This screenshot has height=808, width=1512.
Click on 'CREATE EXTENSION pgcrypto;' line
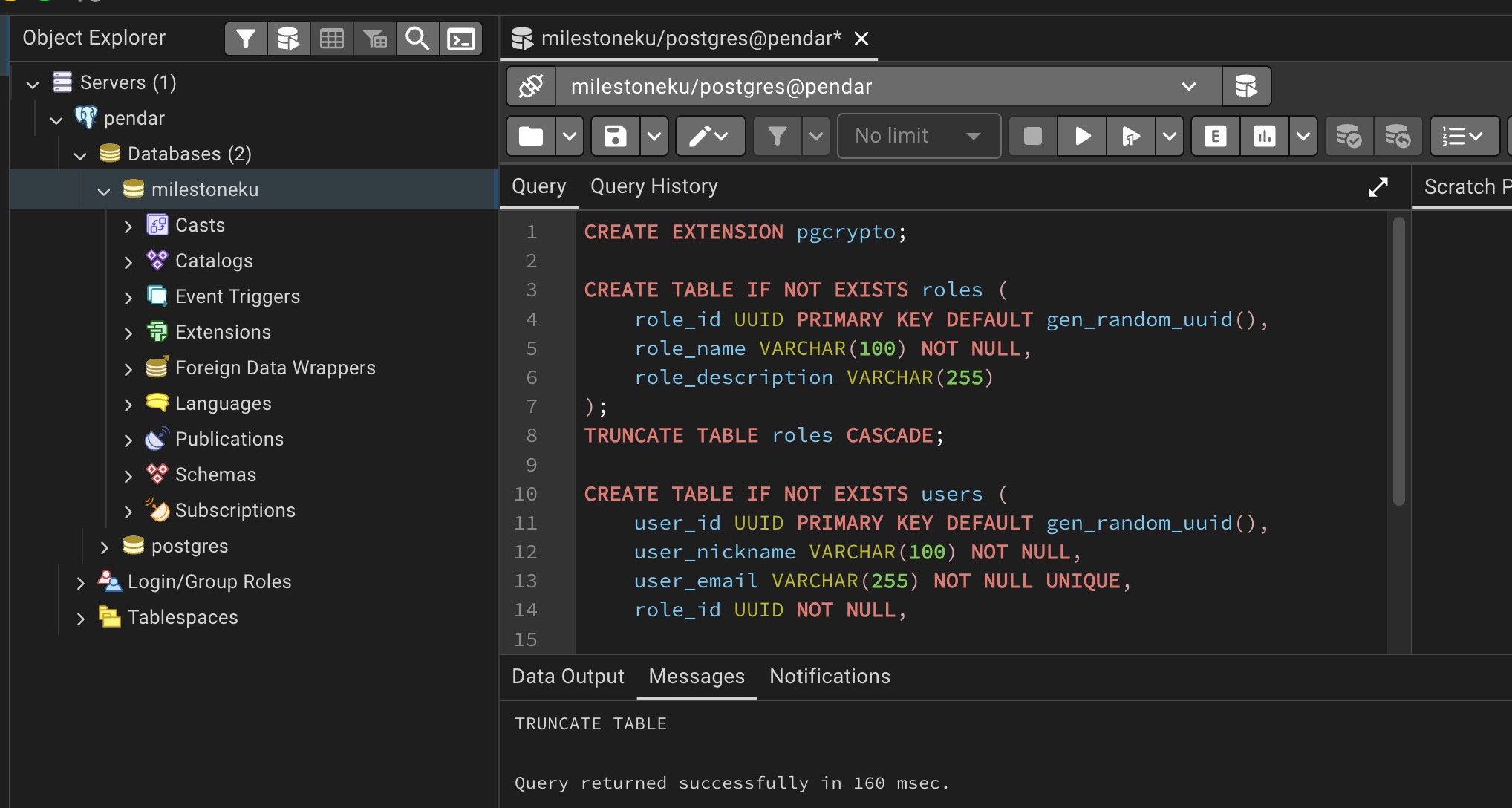[746, 232]
